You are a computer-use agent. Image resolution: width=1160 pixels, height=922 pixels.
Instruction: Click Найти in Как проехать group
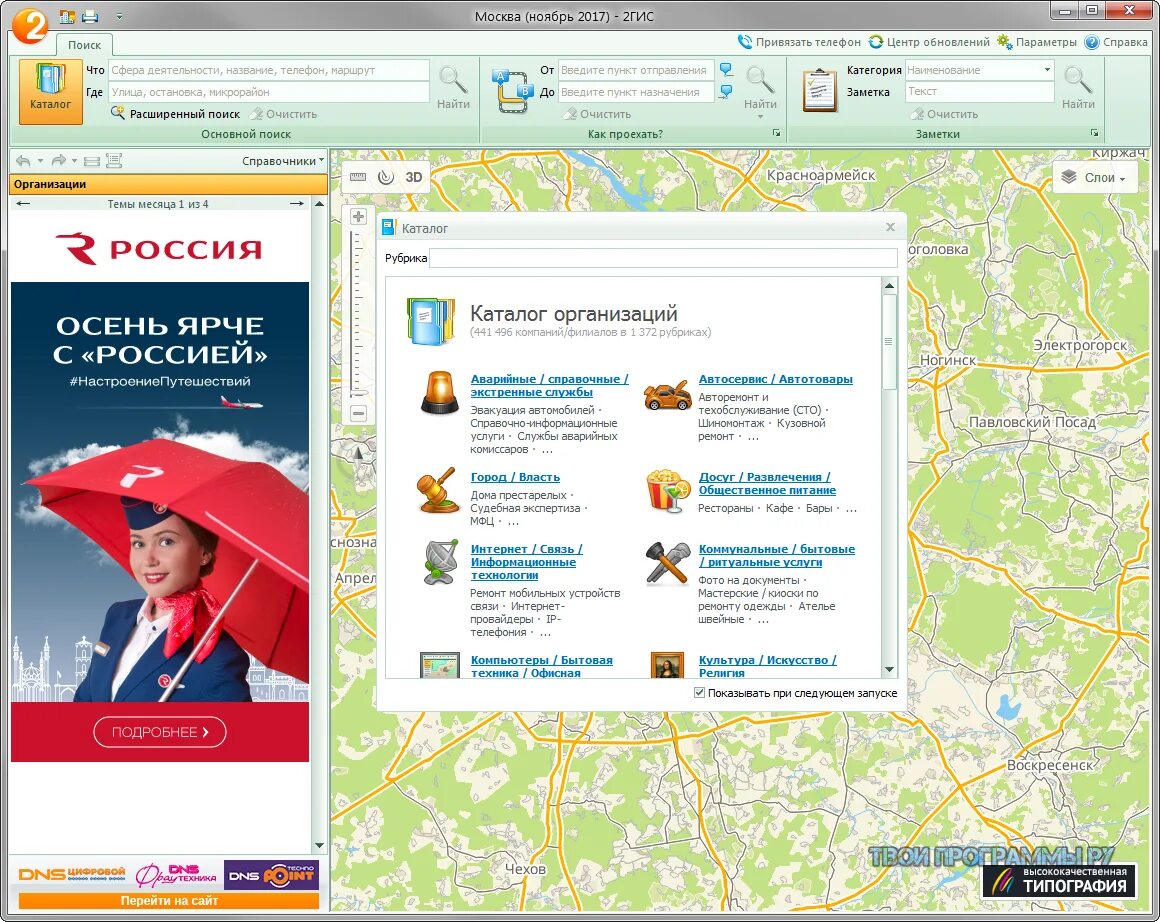760,87
